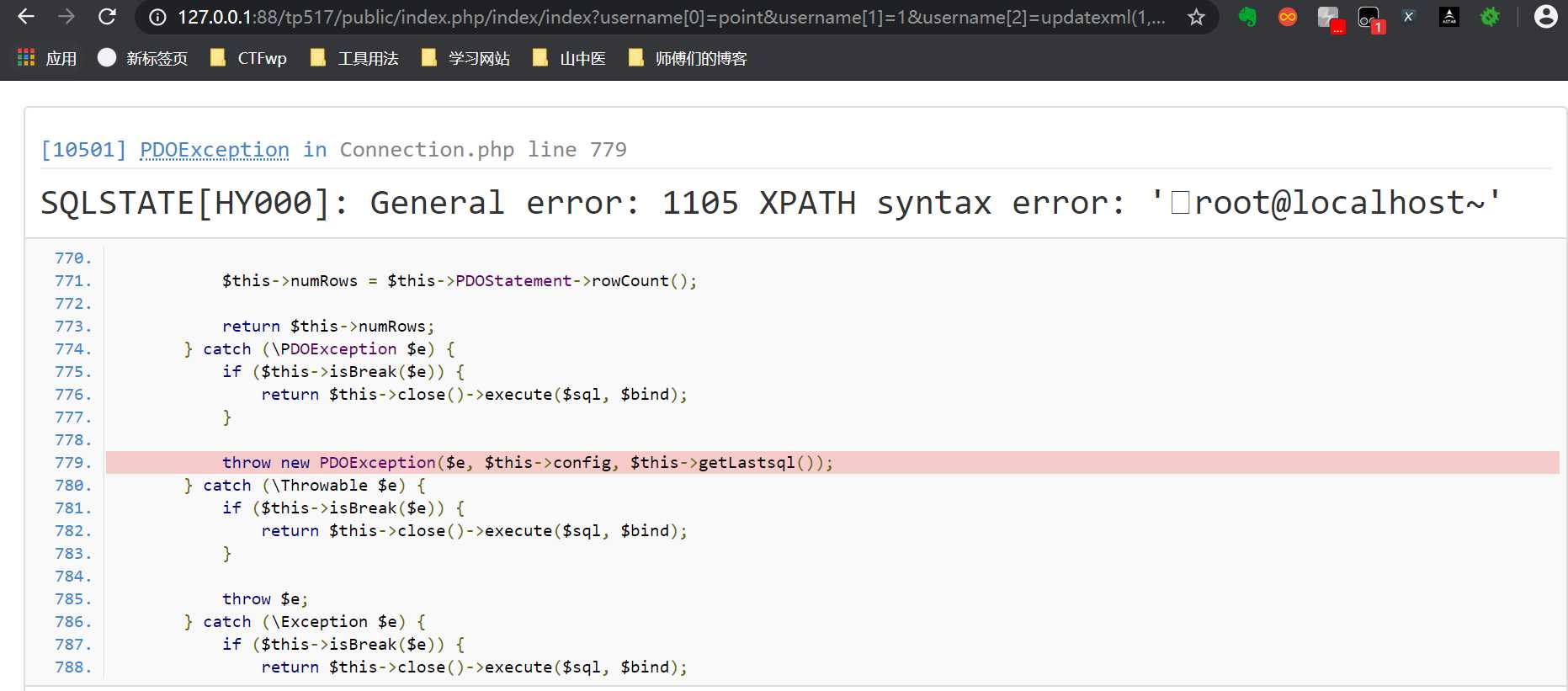This screenshot has height=691, width=1568.
Task: Open the 新标签页 bookmark
Action: click(x=142, y=58)
